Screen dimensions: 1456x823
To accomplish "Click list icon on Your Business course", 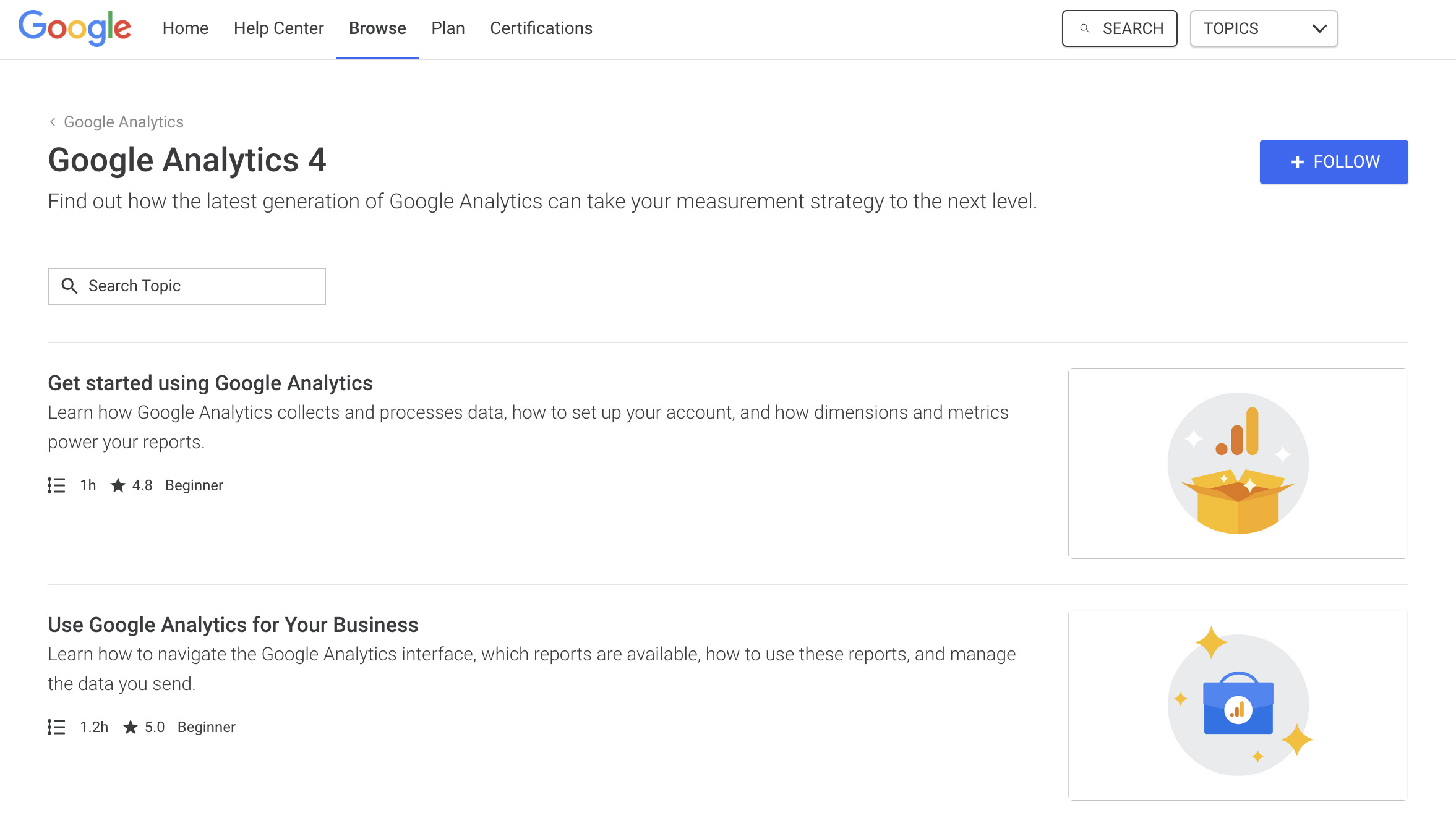I will [x=56, y=727].
